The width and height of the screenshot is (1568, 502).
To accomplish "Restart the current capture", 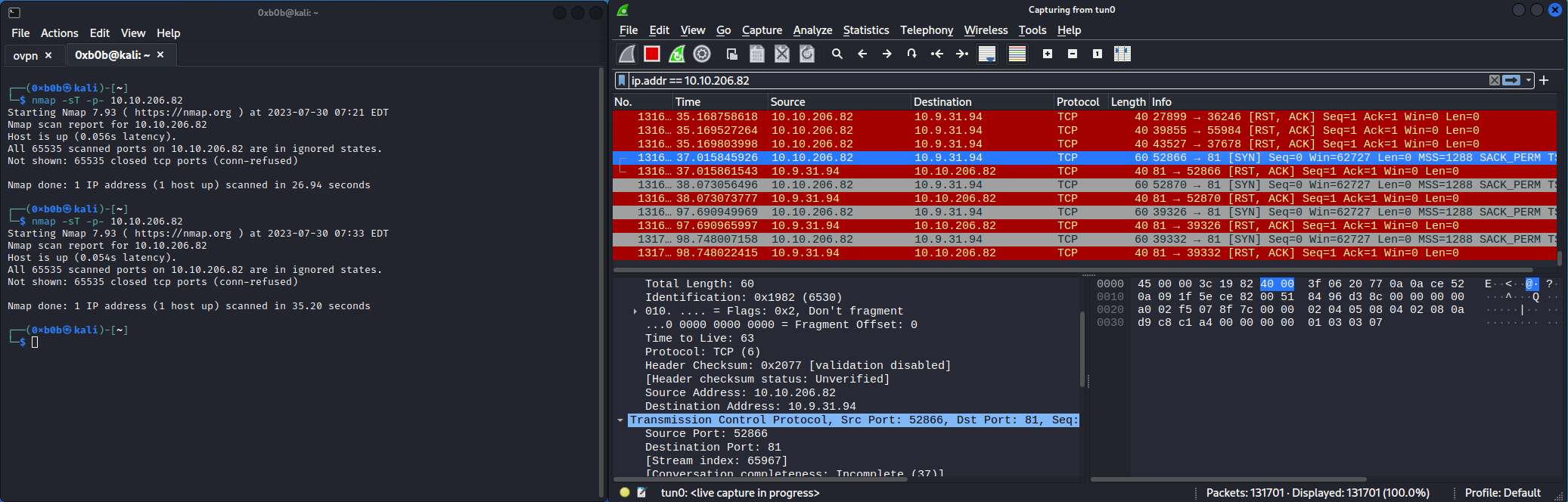I will tap(677, 54).
